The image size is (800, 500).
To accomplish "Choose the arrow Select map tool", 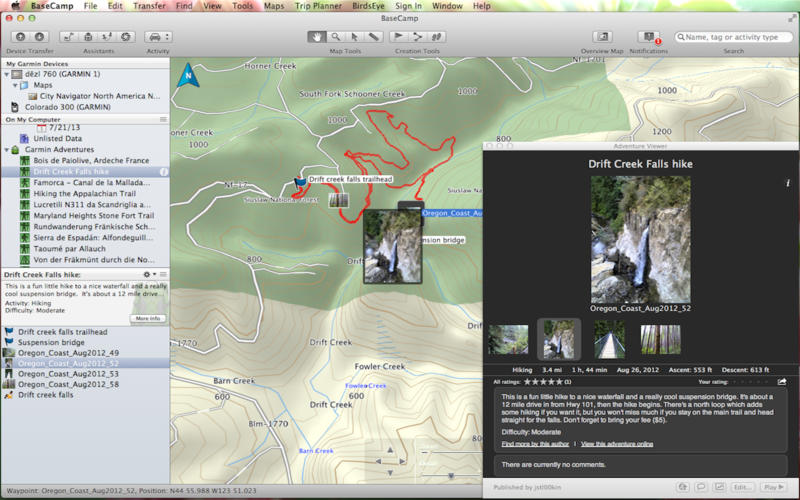I will coord(354,37).
